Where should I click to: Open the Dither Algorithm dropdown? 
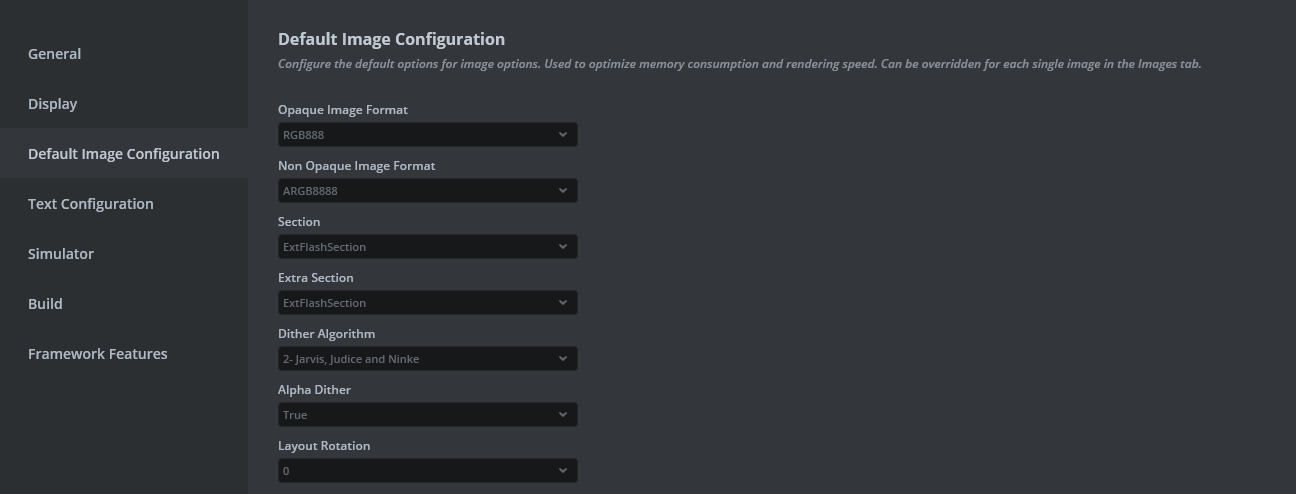[427, 359]
